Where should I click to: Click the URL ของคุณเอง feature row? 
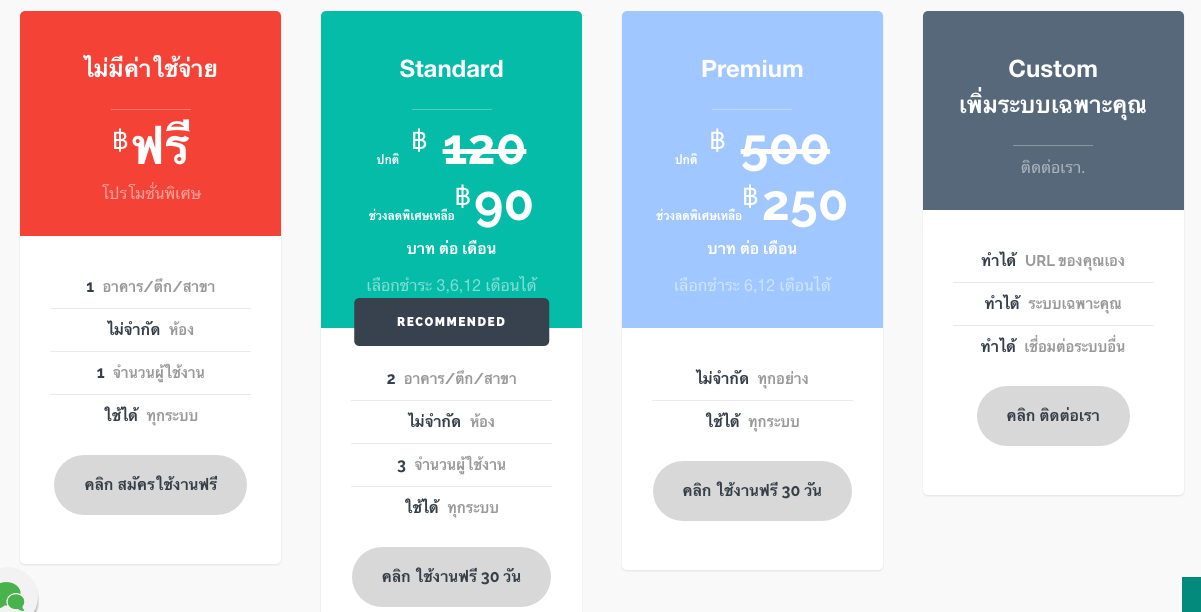click(1053, 261)
